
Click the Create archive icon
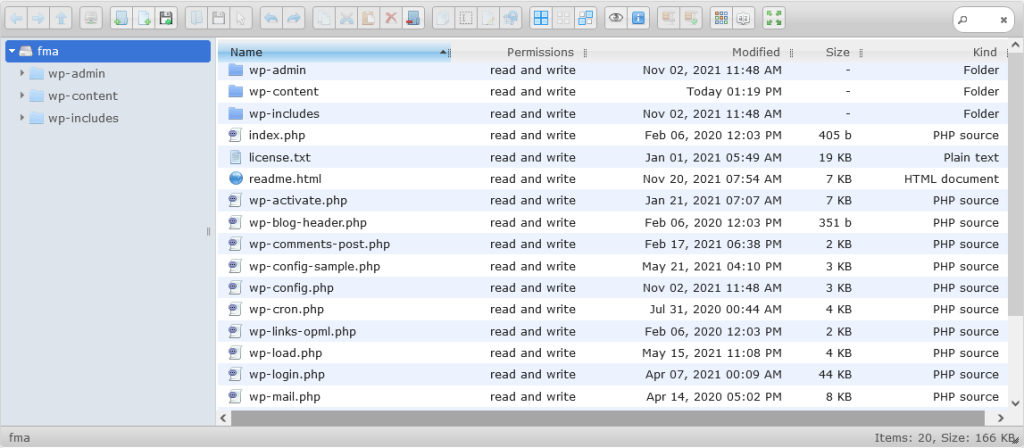tap(690, 18)
